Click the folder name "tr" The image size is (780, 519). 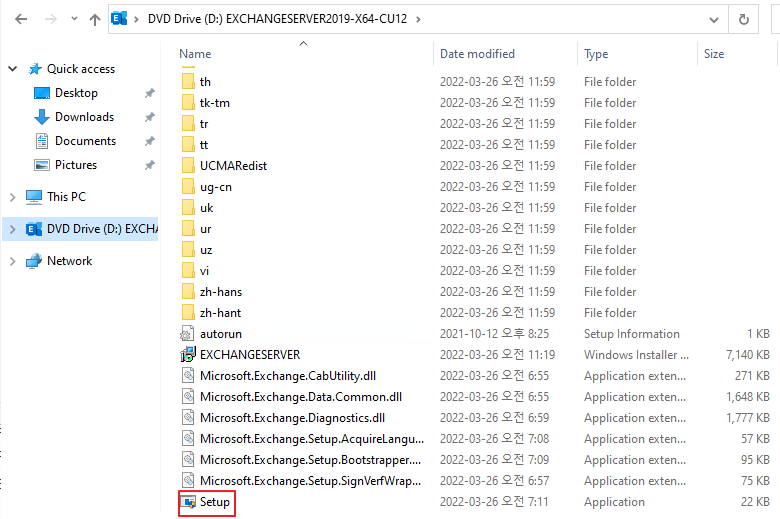204,124
